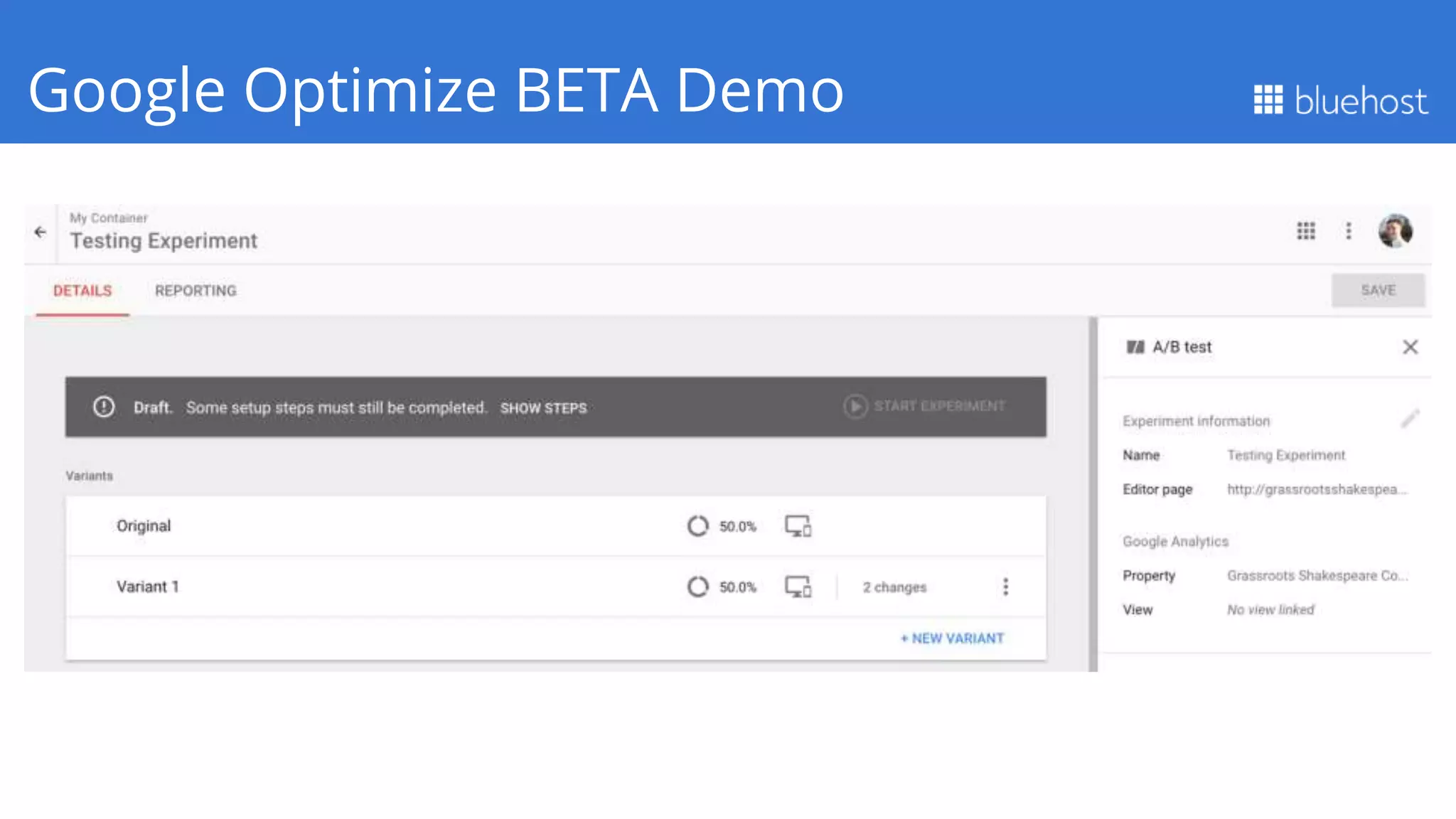1456x819 pixels.
Task: Open the Variant 1 more options menu
Action: (1005, 587)
